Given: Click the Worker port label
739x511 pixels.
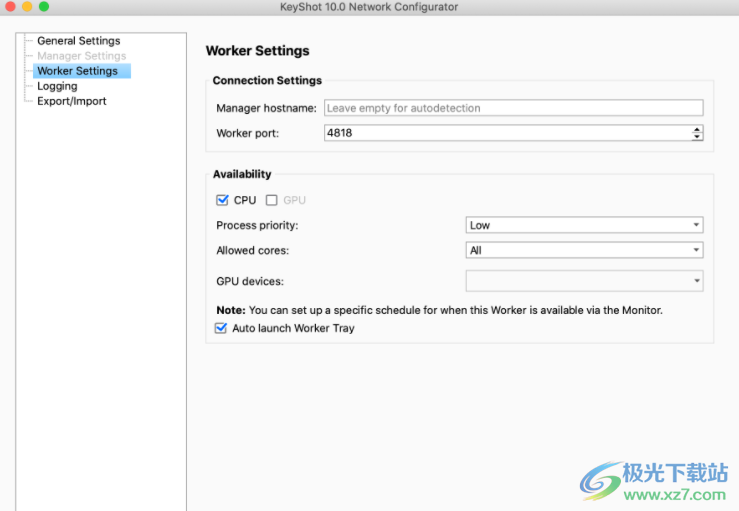Looking at the screenshot, I should coord(247,133).
